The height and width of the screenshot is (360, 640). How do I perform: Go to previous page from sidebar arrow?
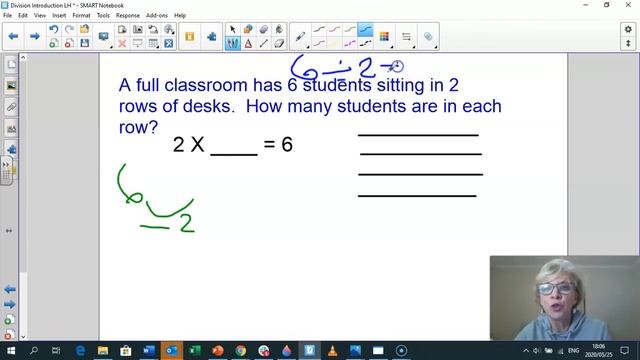coord(9,289)
